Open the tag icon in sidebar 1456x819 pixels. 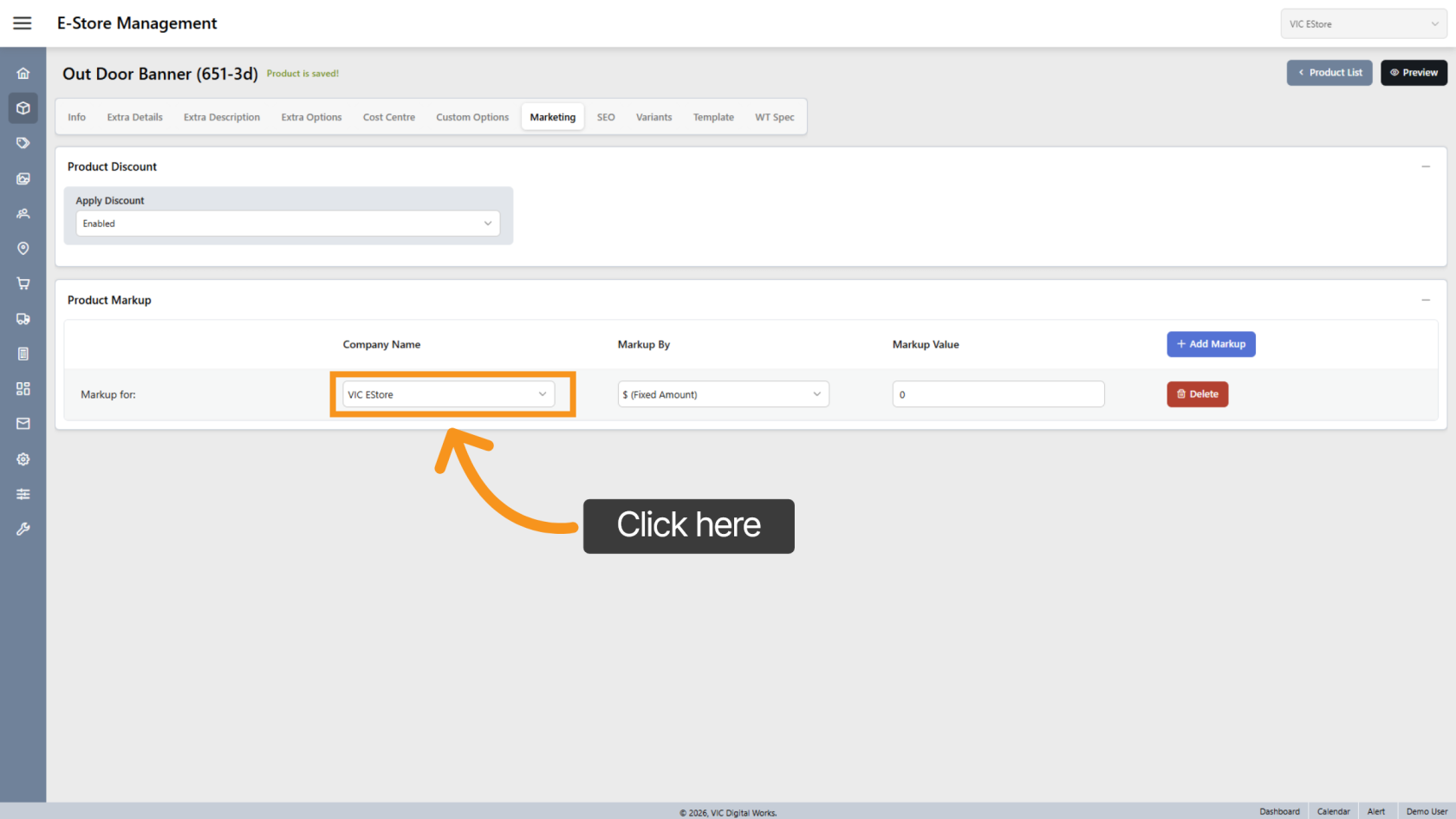coord(23,143)
